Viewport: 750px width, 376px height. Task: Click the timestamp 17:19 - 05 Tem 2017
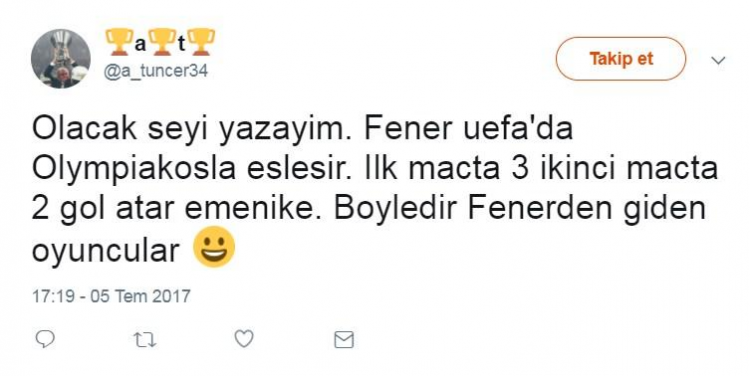[111, 296]
